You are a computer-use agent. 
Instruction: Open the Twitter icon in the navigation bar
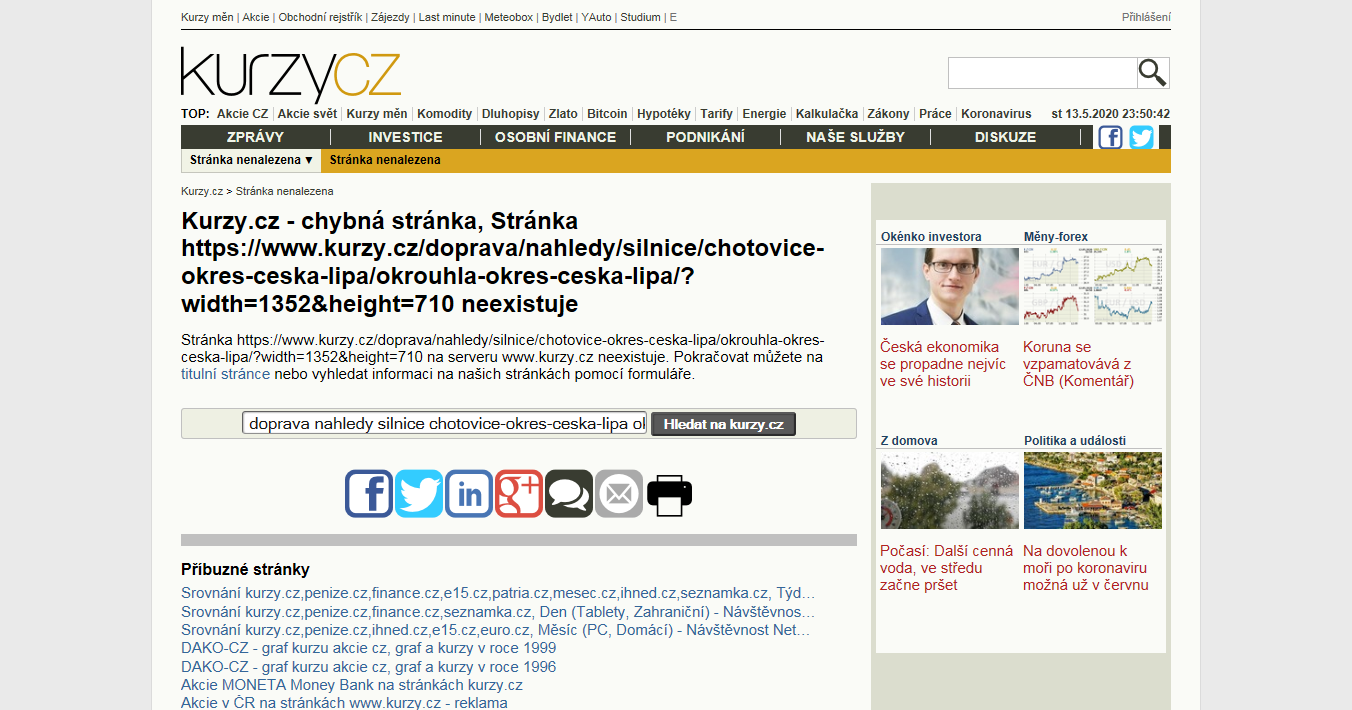tap(1142, 137)
